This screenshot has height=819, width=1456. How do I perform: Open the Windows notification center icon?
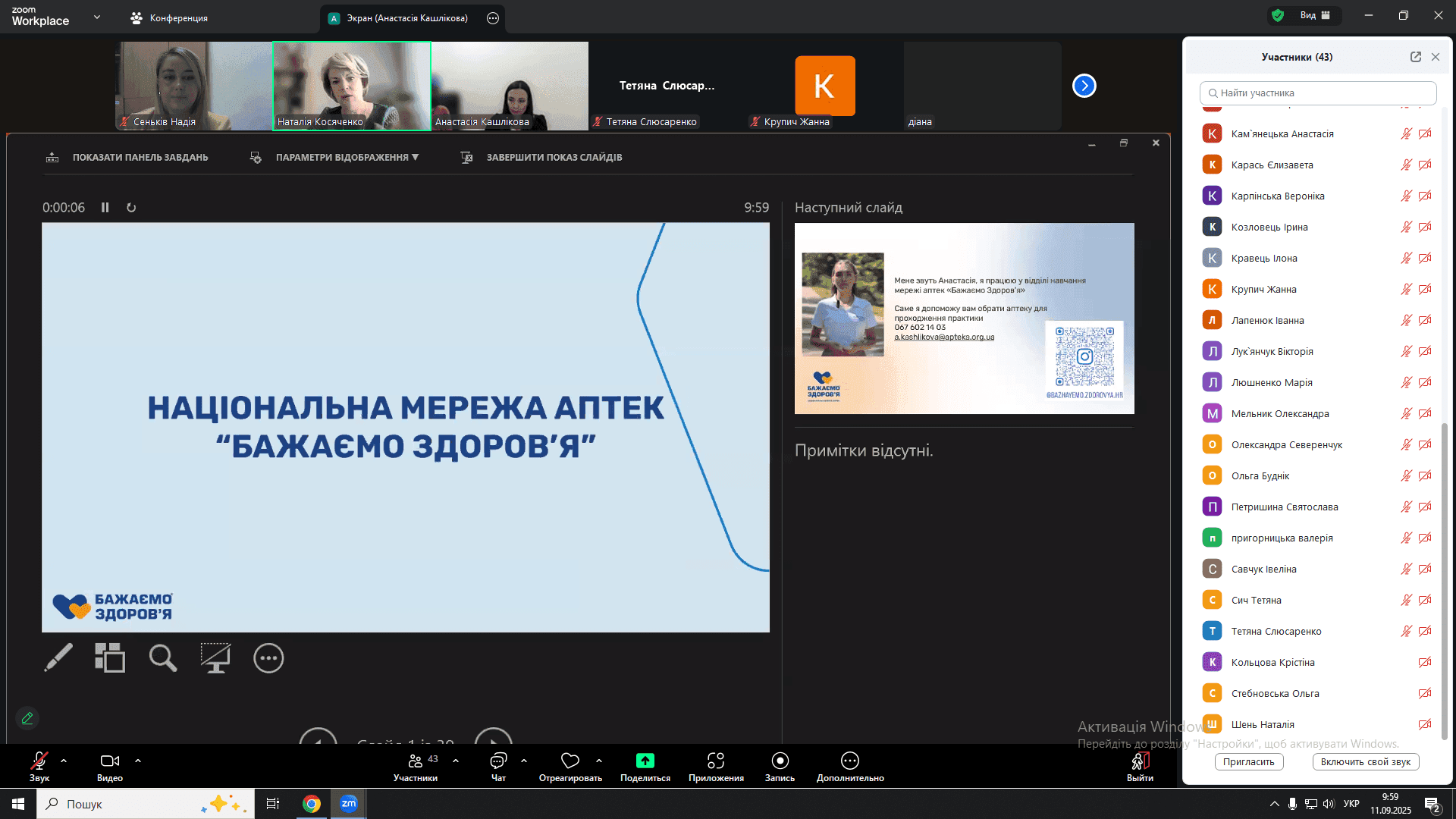pos(1432,804)
